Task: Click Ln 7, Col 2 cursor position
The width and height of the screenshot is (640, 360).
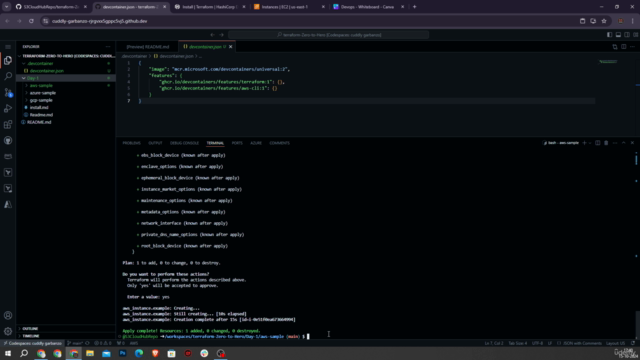Action: click(494, 343)
